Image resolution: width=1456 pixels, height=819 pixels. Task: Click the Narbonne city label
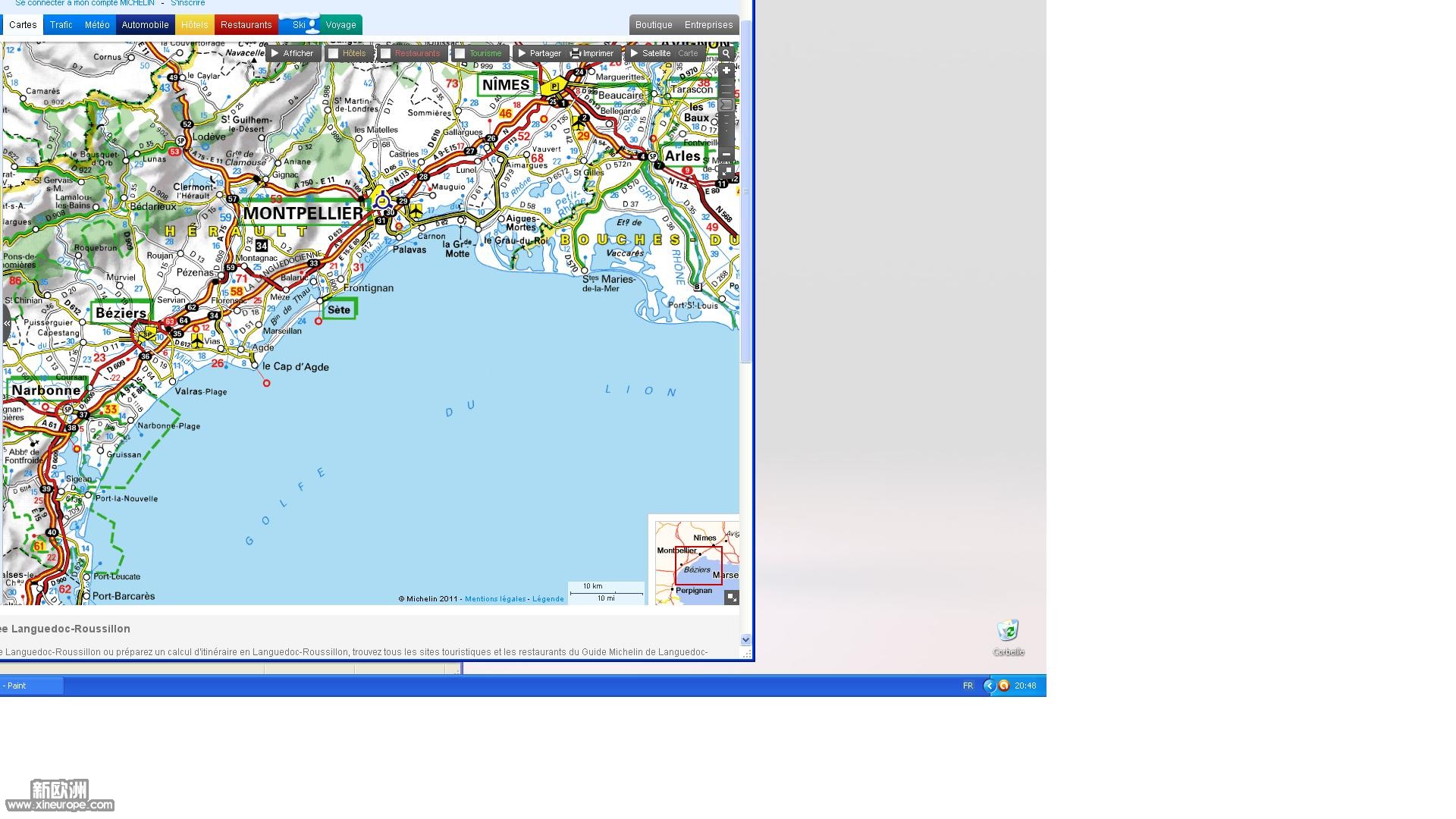(46, 391)
